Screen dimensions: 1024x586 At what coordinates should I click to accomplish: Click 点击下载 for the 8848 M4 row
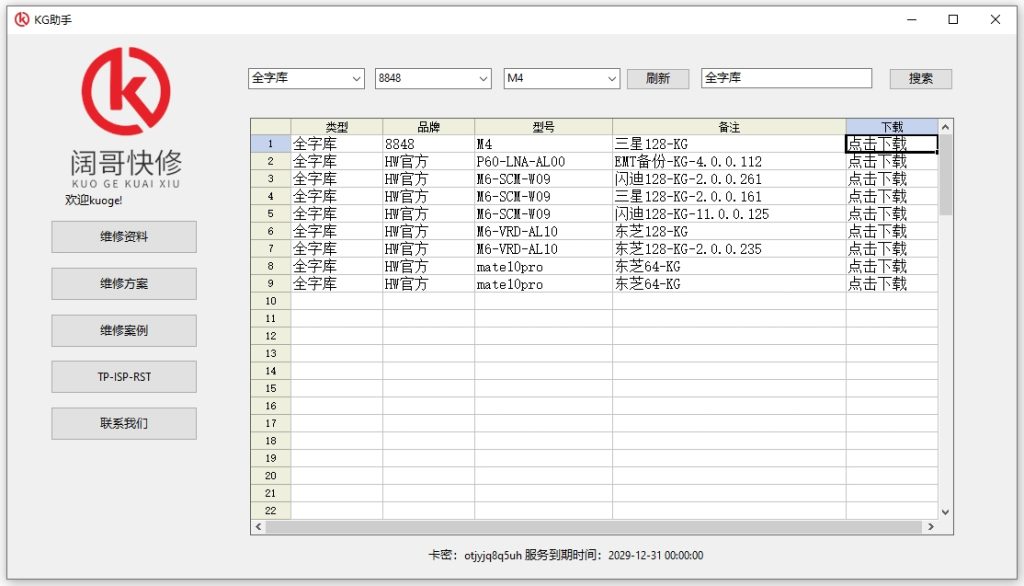click(891, 144)
